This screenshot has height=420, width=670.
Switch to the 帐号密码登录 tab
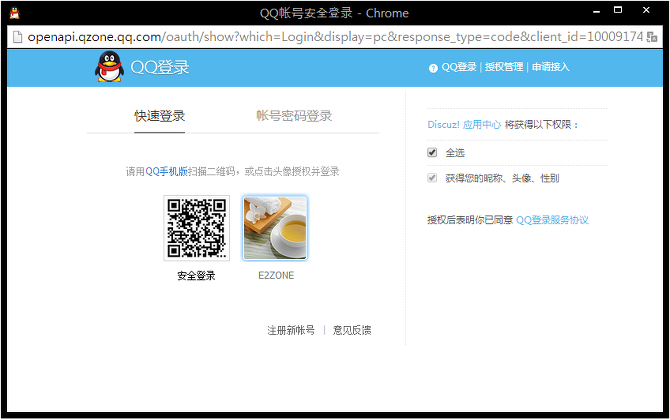(294, 116)
